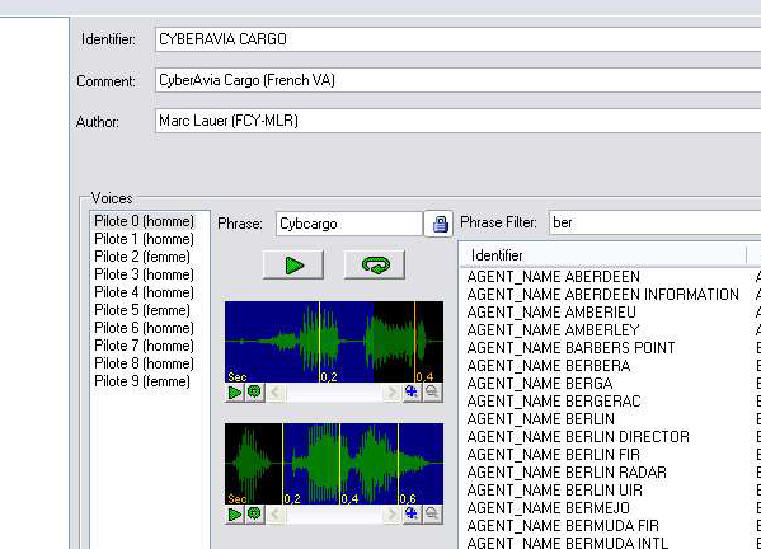The width and height of the screenshot is (761, 549).
Task: Click the upper waveform scrollbar track
Action: click(x=334, y=393)
